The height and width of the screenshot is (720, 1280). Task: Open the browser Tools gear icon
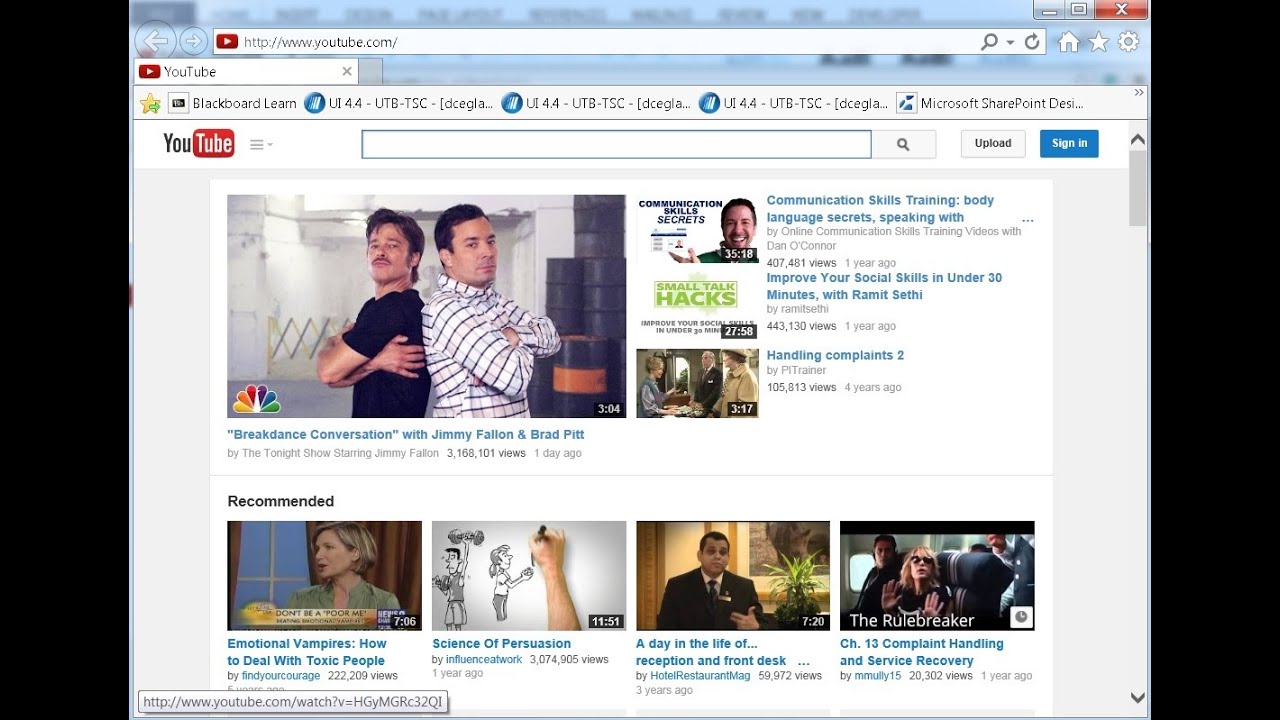(1128, 42)
